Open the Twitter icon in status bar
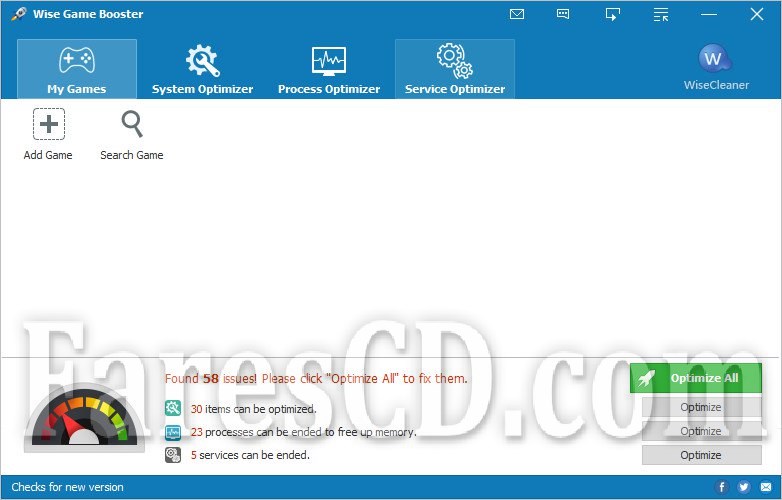The image size is (782, 500). [x=744, y=487]
